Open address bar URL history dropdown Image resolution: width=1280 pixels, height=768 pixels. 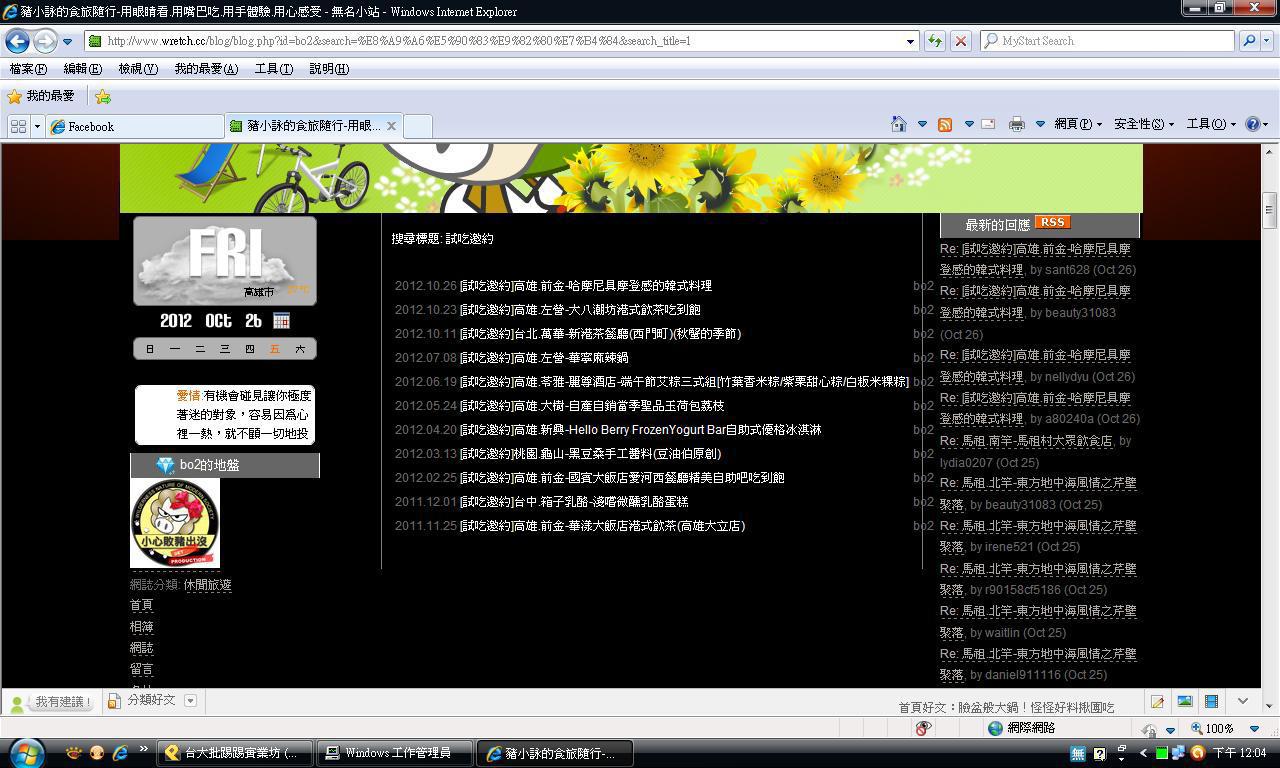910,41
